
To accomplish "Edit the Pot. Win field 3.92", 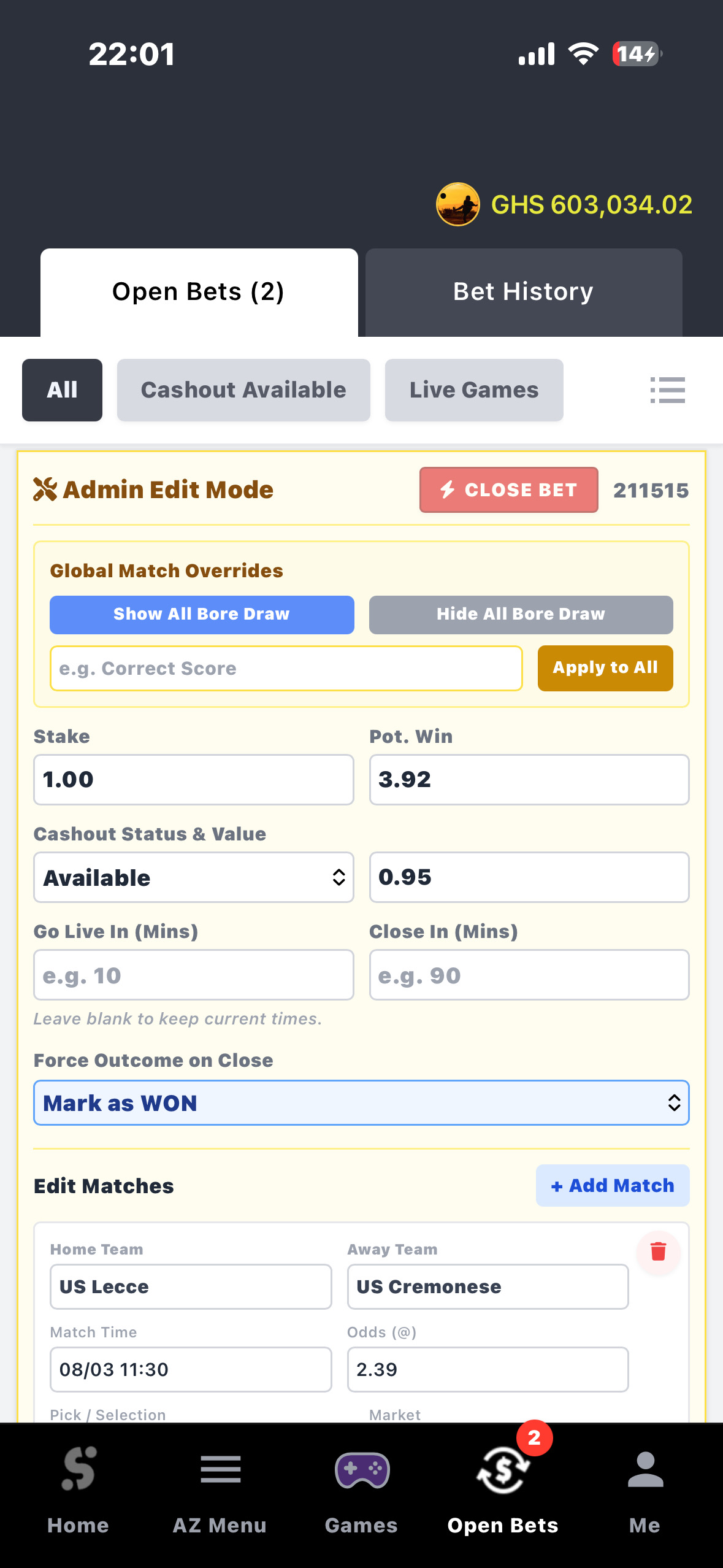I will [x=529, y=780].
